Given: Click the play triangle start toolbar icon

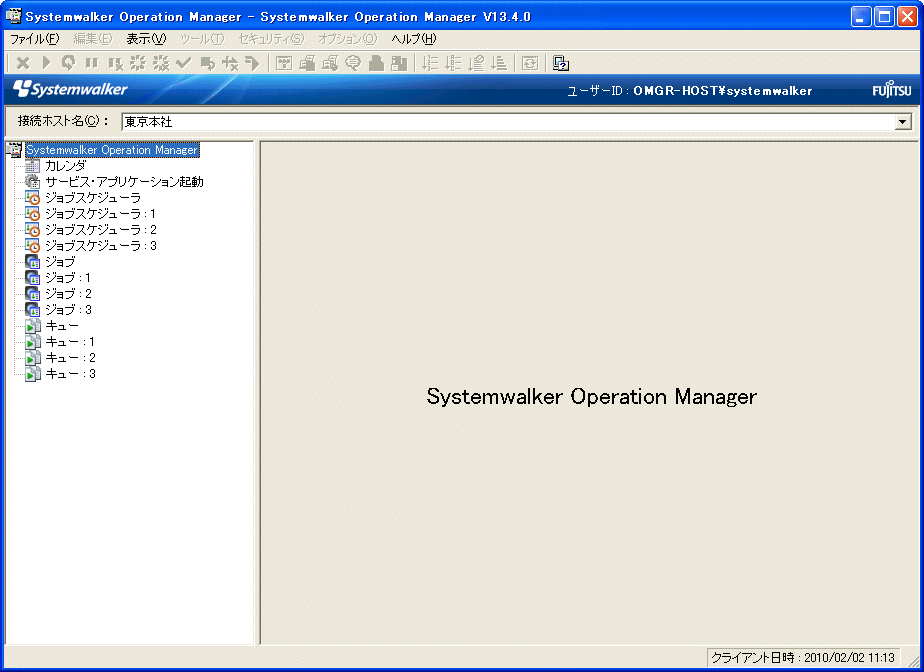Looking at the screenshot, I should click(46, 62).
